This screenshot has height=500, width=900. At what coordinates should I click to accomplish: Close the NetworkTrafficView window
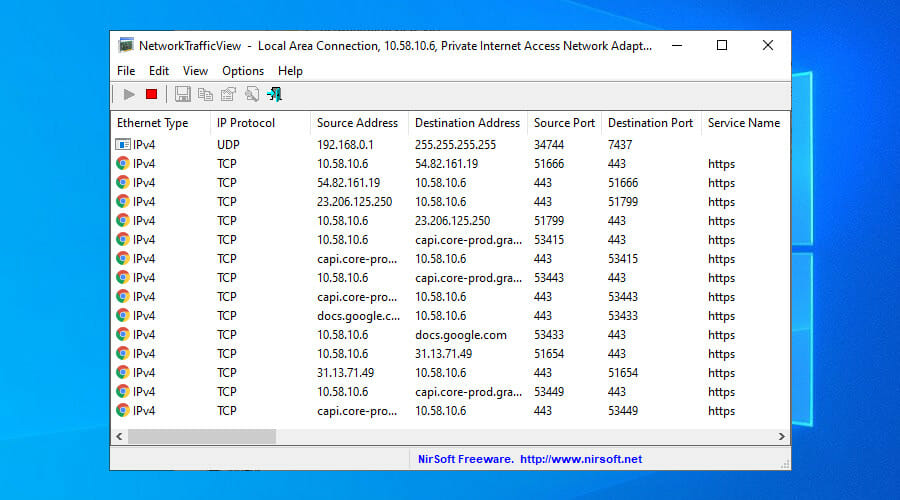pos(767,45)
